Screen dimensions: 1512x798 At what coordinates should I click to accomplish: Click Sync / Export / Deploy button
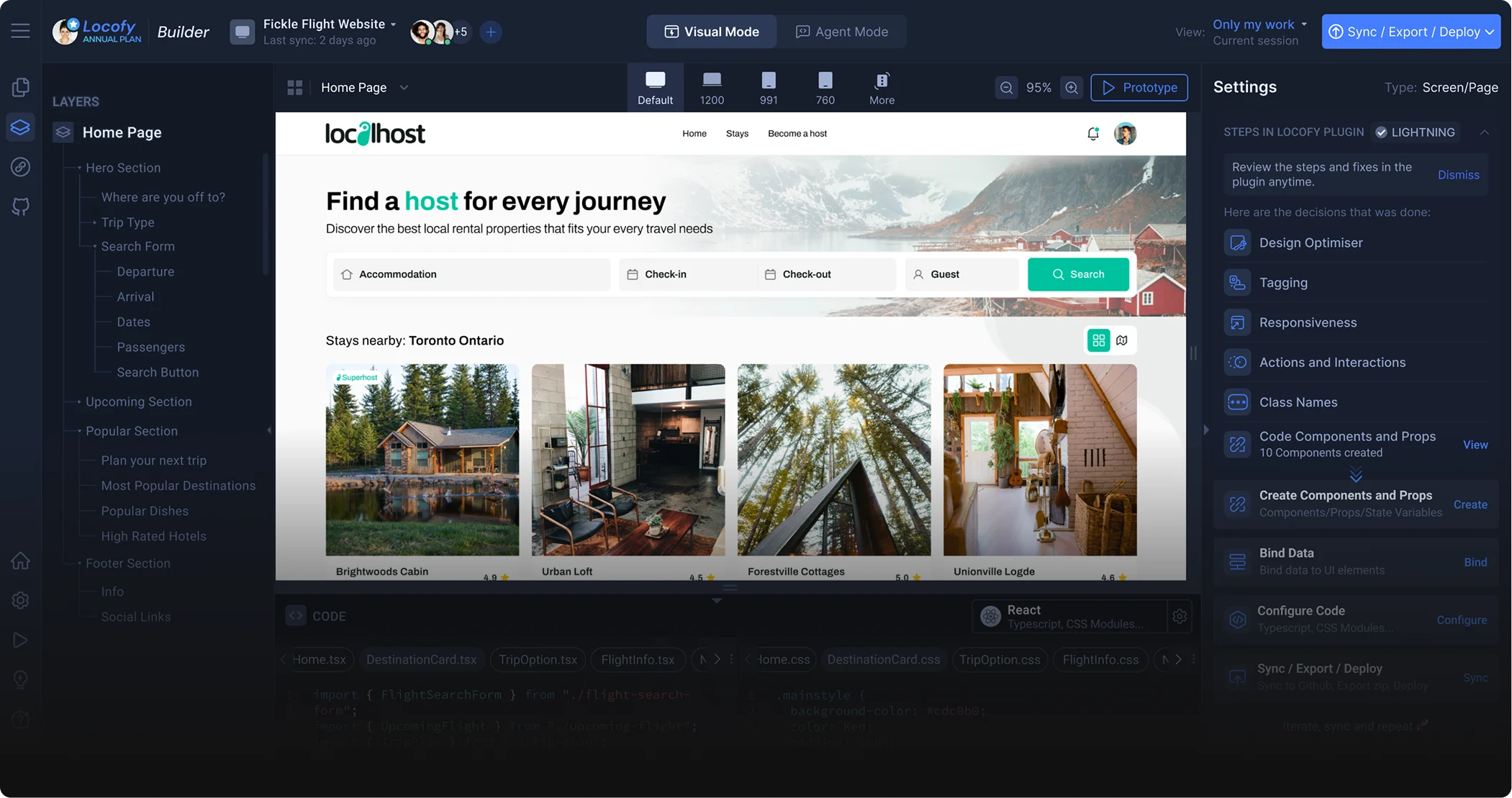pyautogui.click(x=1411, y=32)
